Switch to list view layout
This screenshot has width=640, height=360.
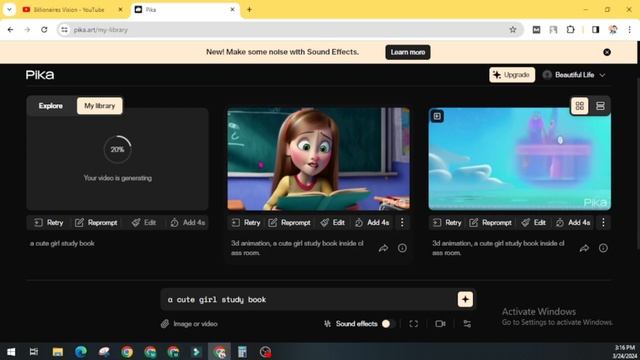[600, 106]
